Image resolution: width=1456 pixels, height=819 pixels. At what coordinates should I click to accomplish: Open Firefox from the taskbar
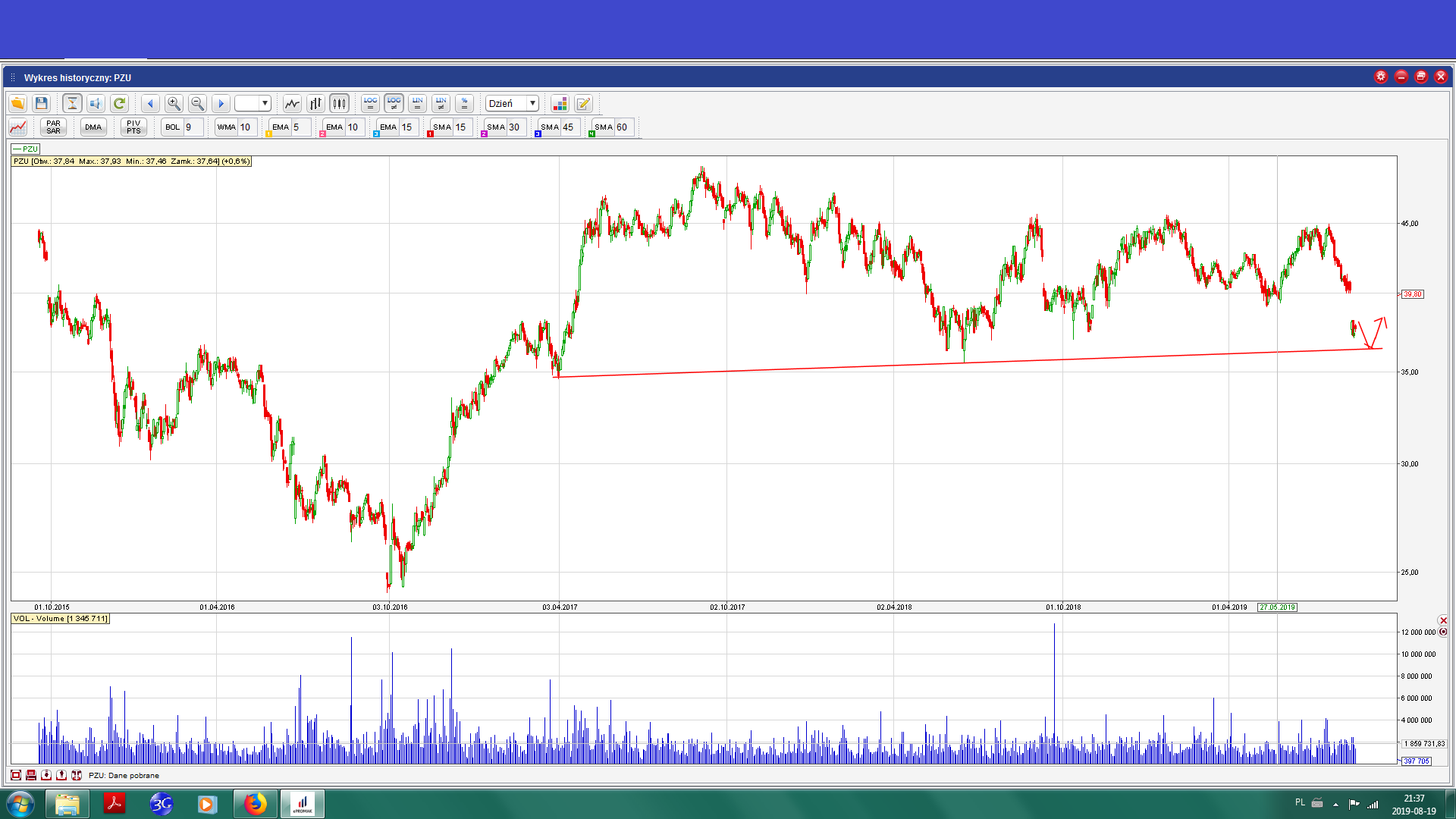pyautogui.click(x=256, y=804)
